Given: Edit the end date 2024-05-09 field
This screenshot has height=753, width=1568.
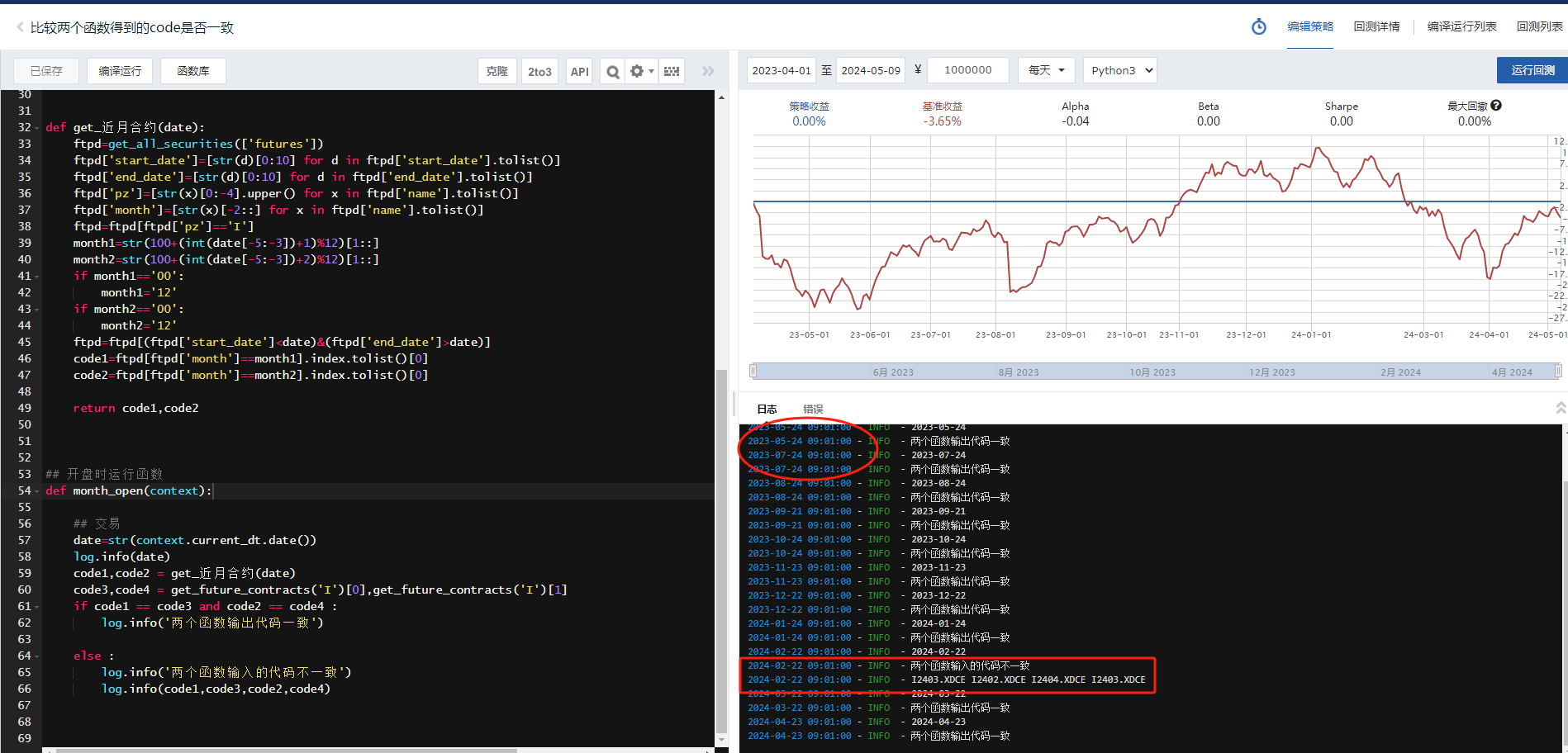Looking at the screenshot, I should coord(870,70).
